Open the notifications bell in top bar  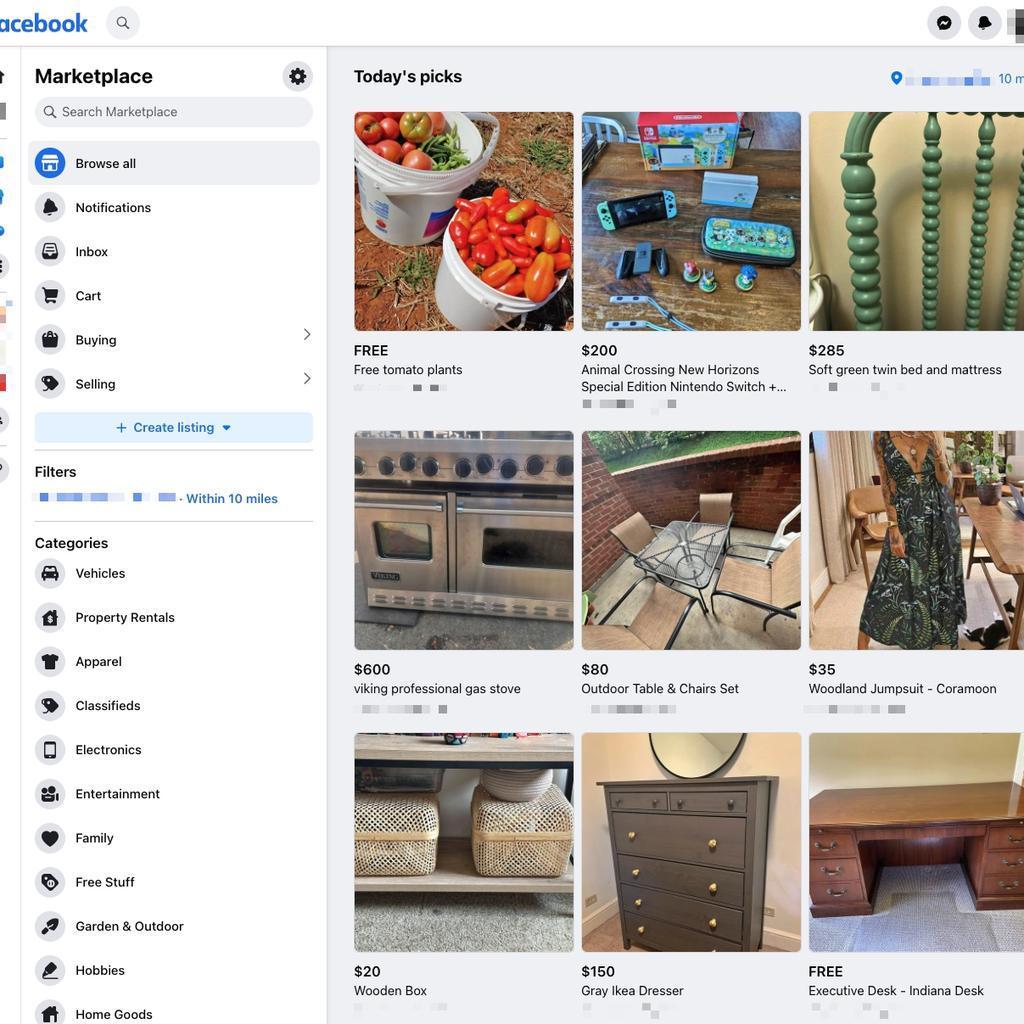pyautogui.click(x=985, y=23)
